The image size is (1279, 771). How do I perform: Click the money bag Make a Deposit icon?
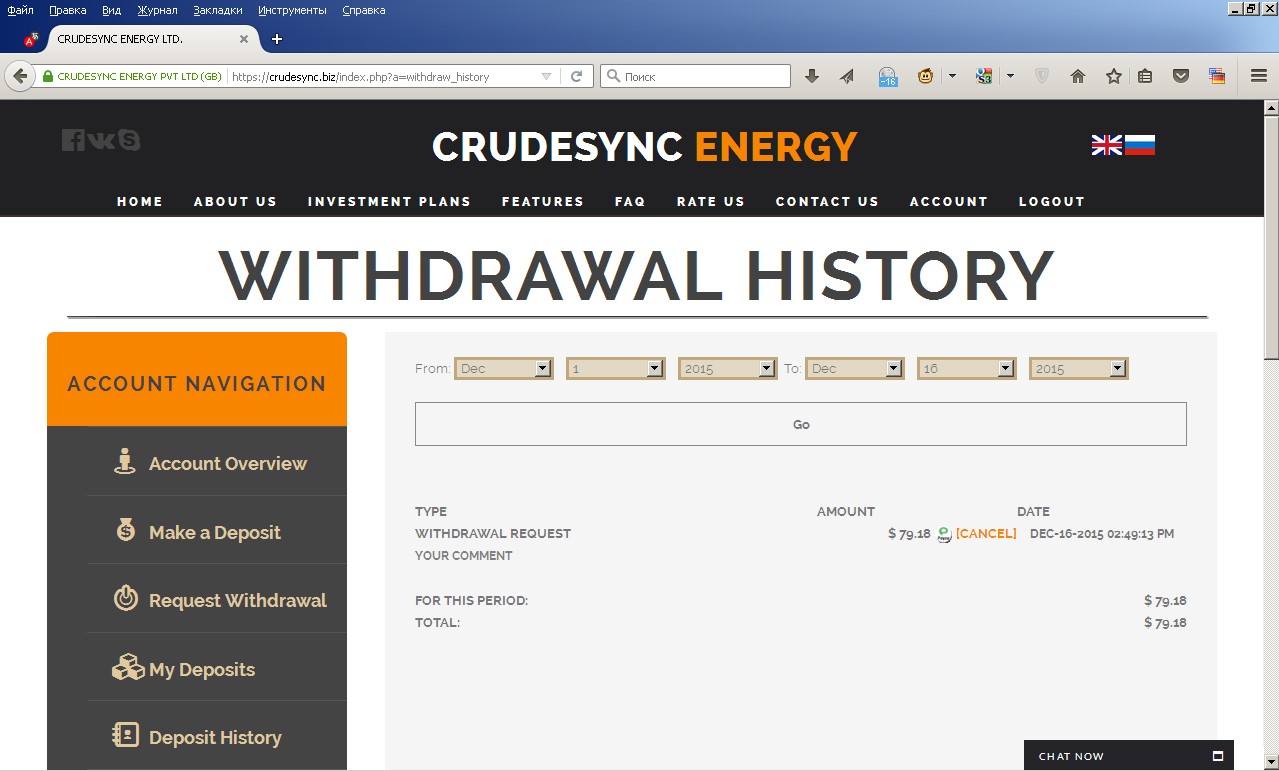point(125,530)
